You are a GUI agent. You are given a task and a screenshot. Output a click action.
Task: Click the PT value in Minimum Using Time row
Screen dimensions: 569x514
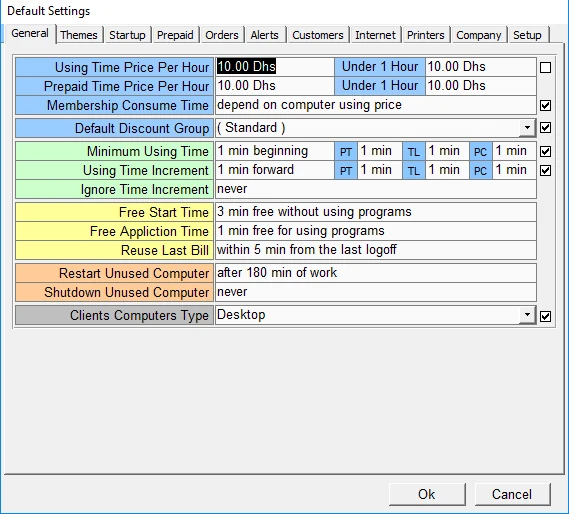(380, 151)
